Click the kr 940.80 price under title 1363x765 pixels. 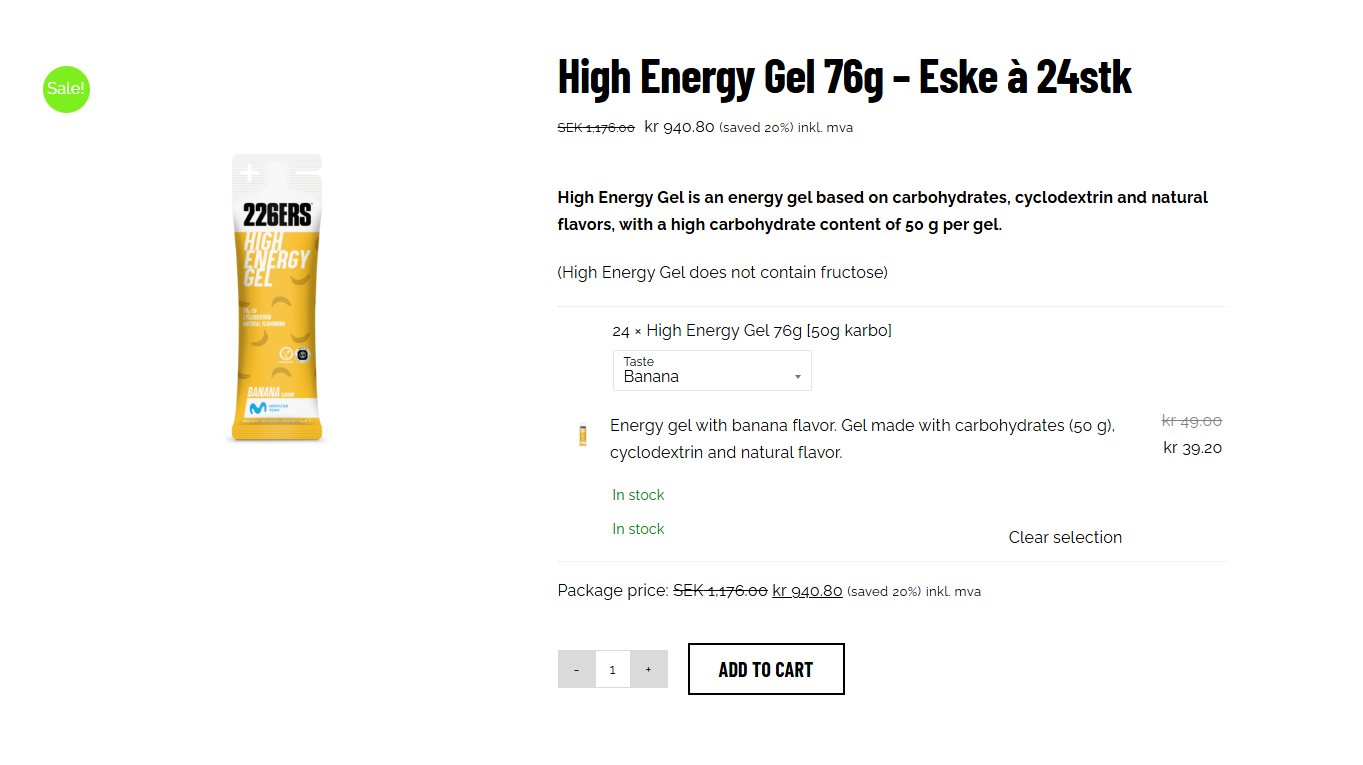click(679, 127)
